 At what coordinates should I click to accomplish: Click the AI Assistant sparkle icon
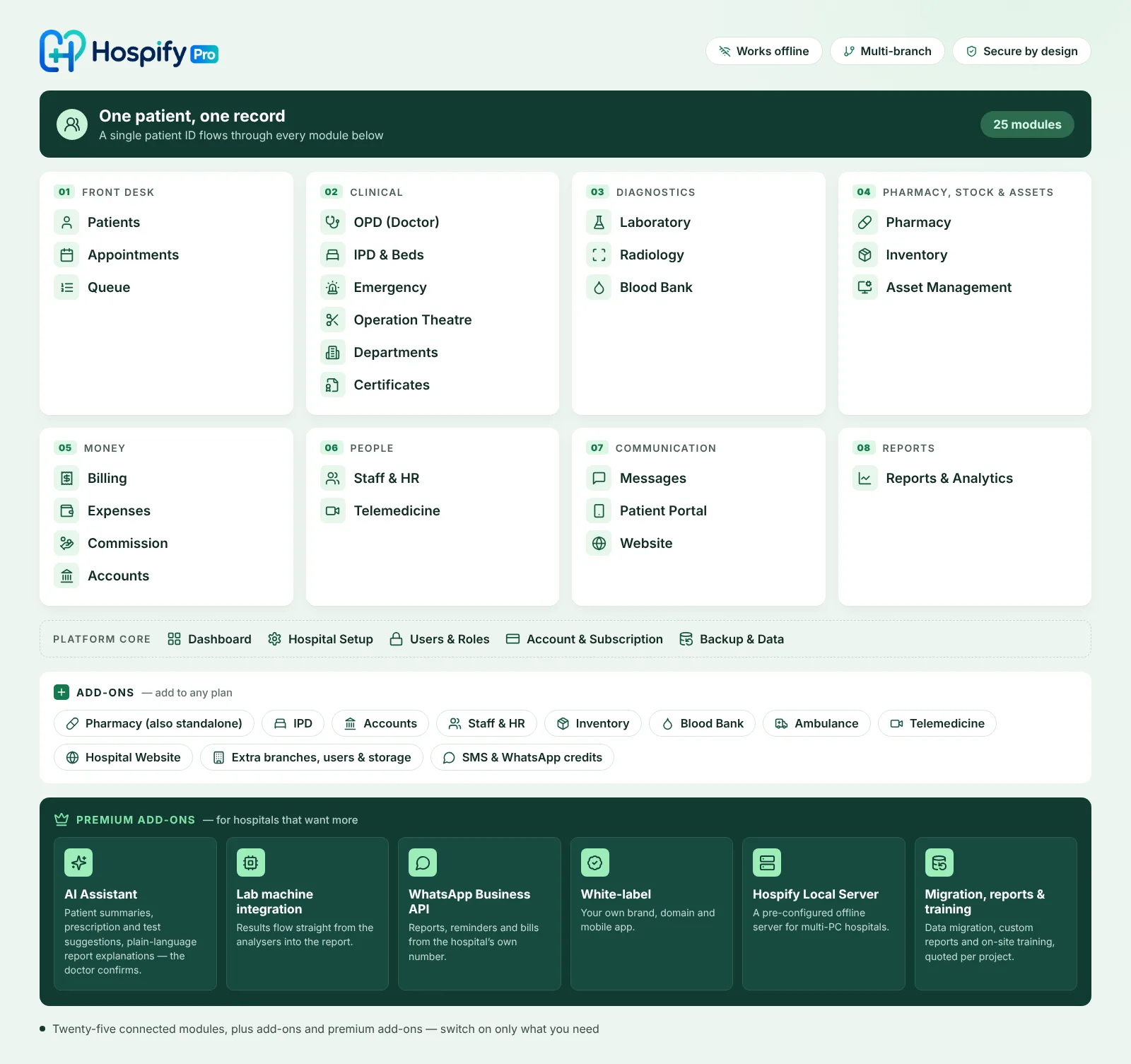[x=78, y=863]
